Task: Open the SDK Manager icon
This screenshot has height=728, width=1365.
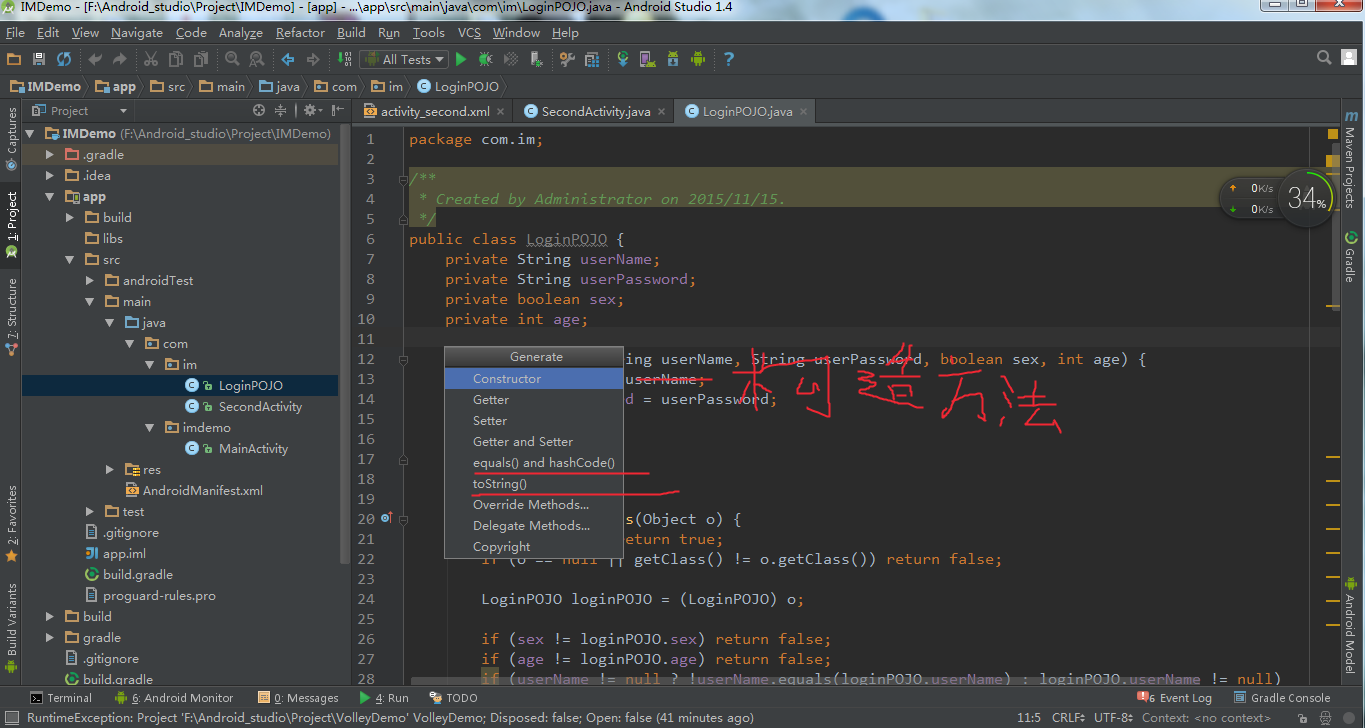Action: (x=672, y=60)
